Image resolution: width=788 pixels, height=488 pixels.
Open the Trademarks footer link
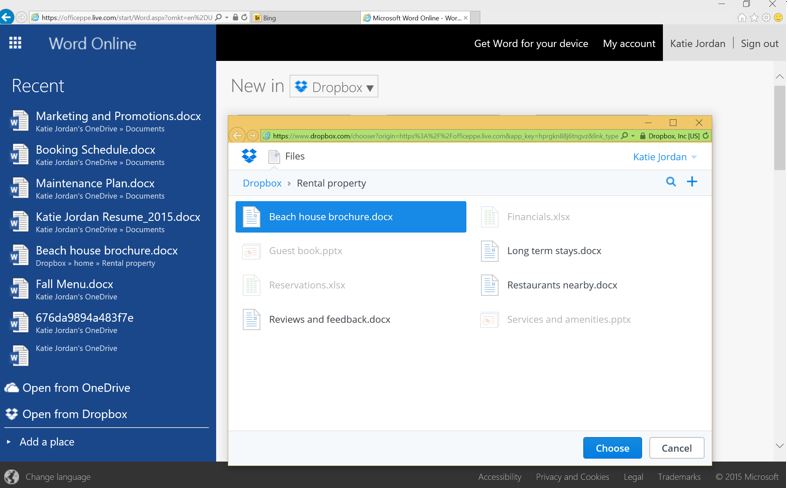click(679, 476)
